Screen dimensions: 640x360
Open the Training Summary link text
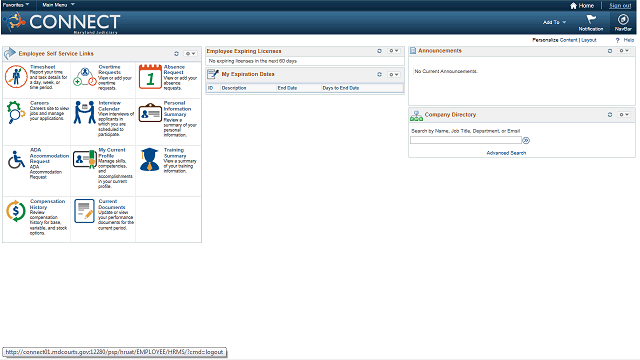(175, 153)
